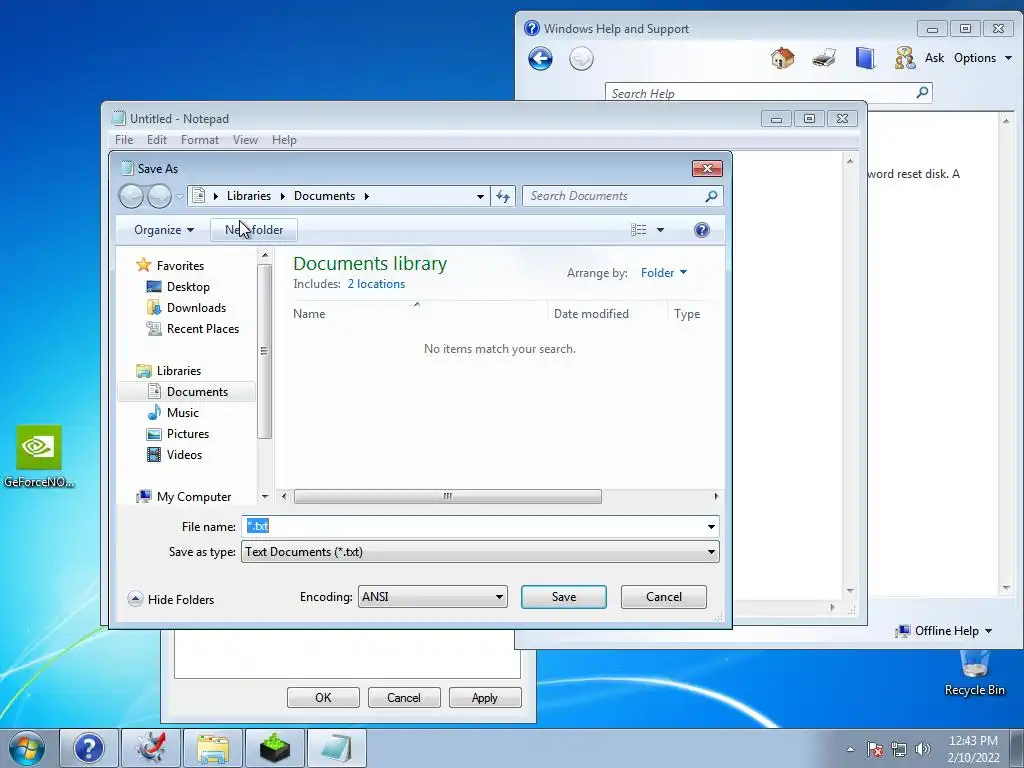Click Apply in the background dialog
The image size is (1024, 768).
(x=485, y=697)
